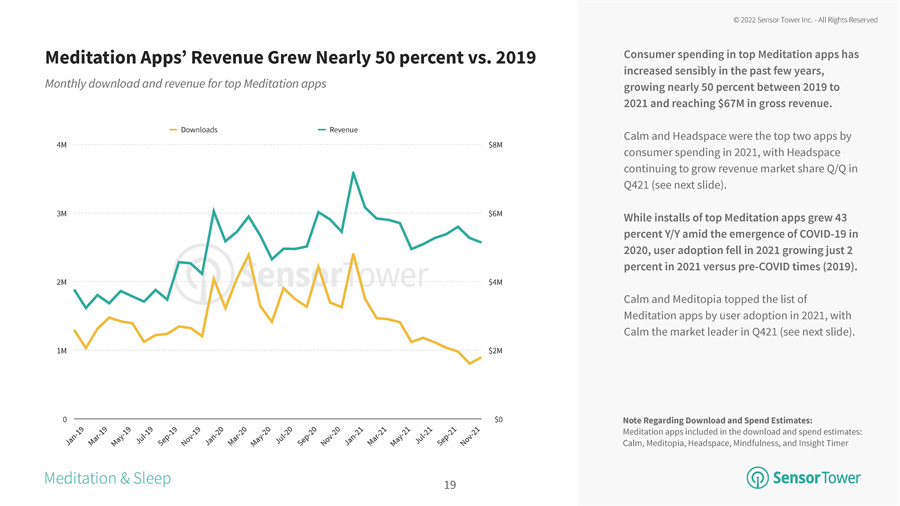The image size is (900, 506).
Task: Click the paragraph beginning 'Calm and Headspace were'
Action: tap(740, 160)
